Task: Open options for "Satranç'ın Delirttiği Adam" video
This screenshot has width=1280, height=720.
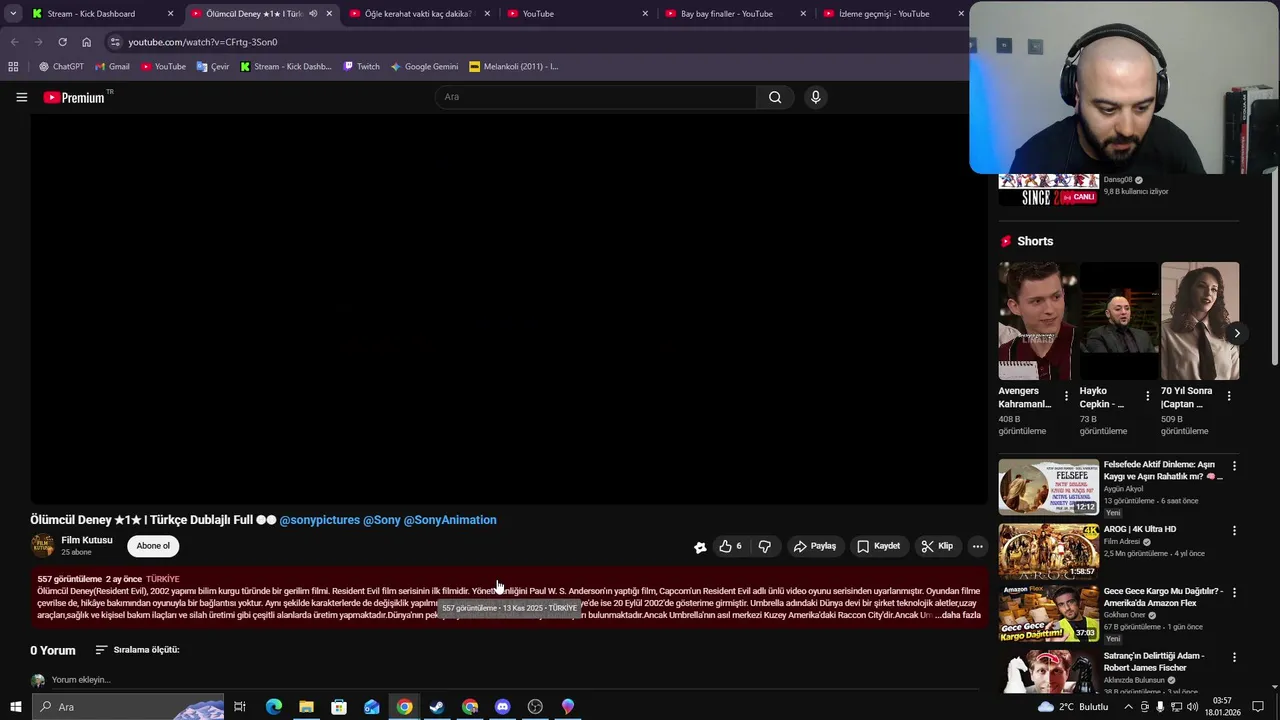Action: point(1234,658)
